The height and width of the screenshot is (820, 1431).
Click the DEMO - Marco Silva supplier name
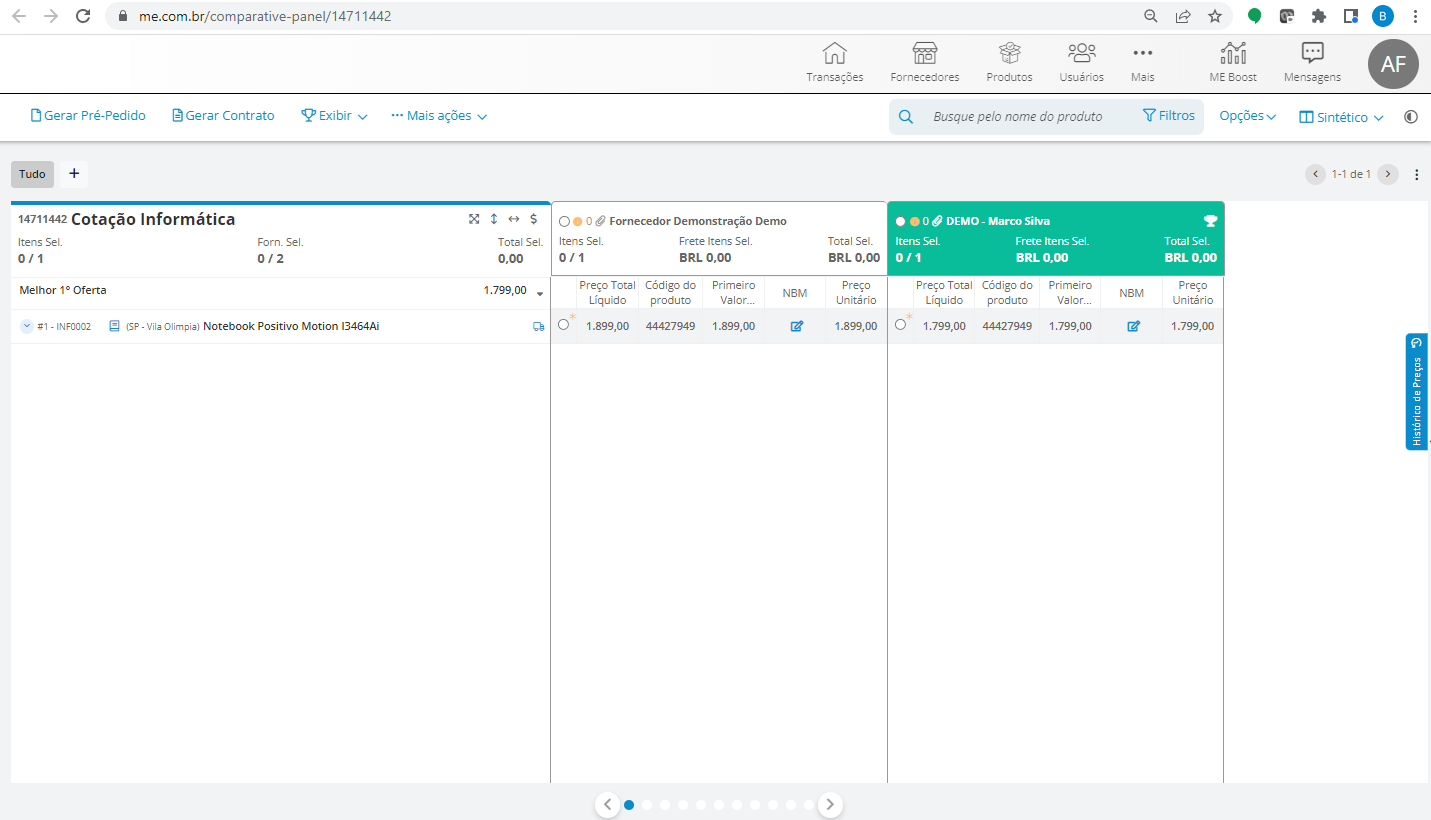[998, 221]
